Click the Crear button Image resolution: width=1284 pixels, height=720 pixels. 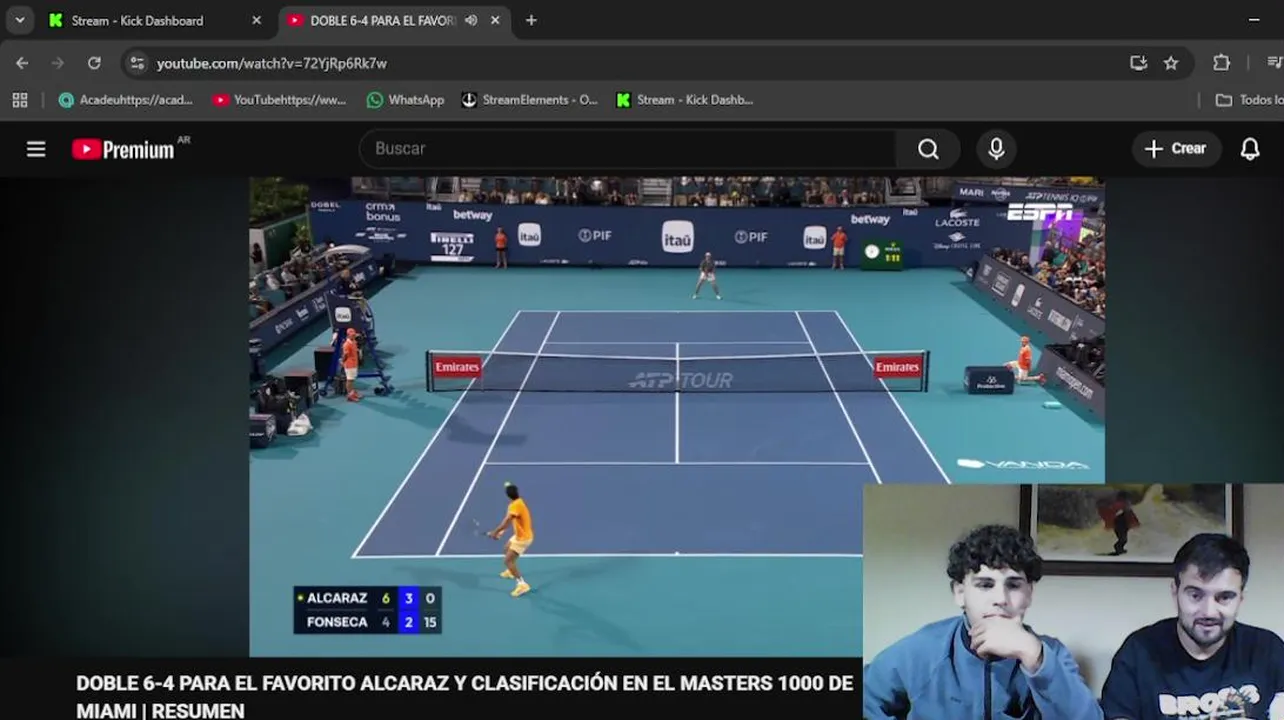pos(1176,149)
